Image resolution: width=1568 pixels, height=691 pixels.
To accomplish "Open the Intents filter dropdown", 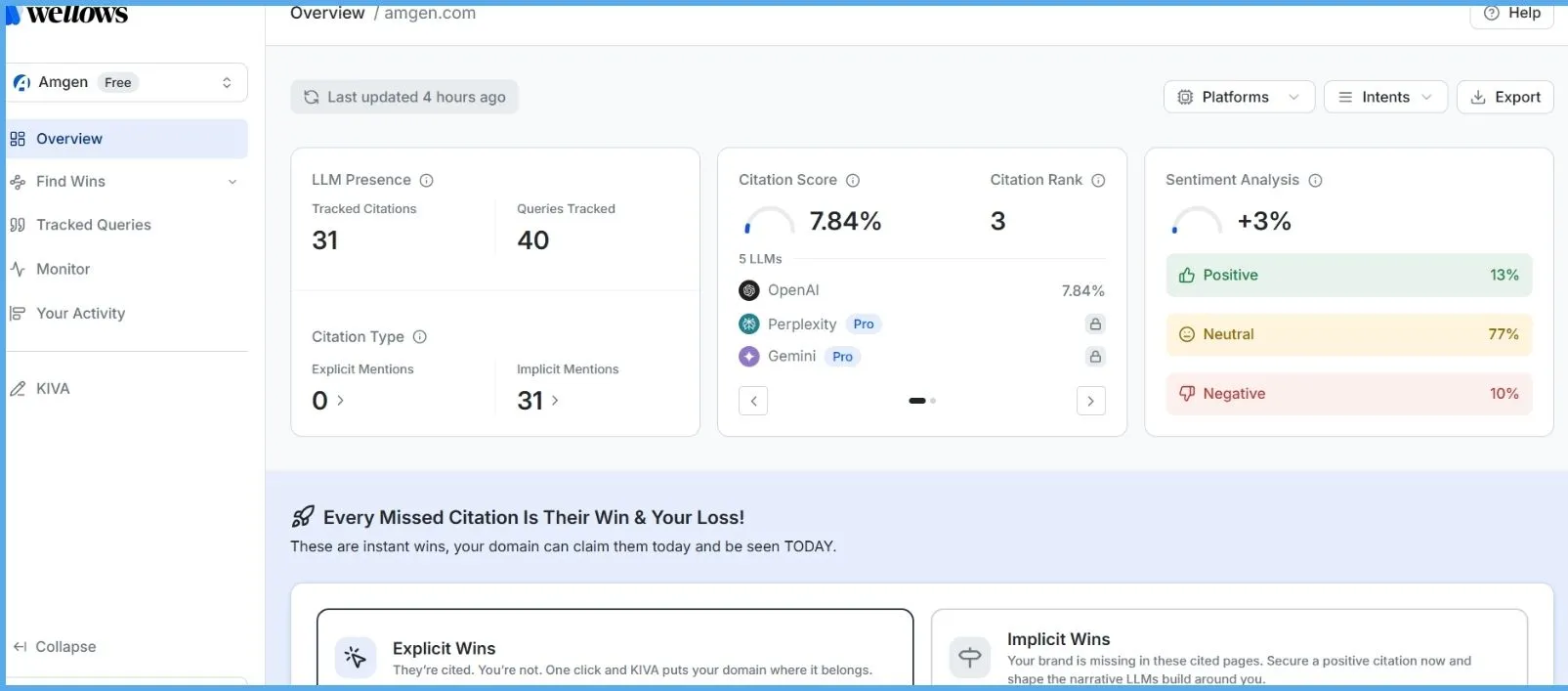I will point(1385,97).
